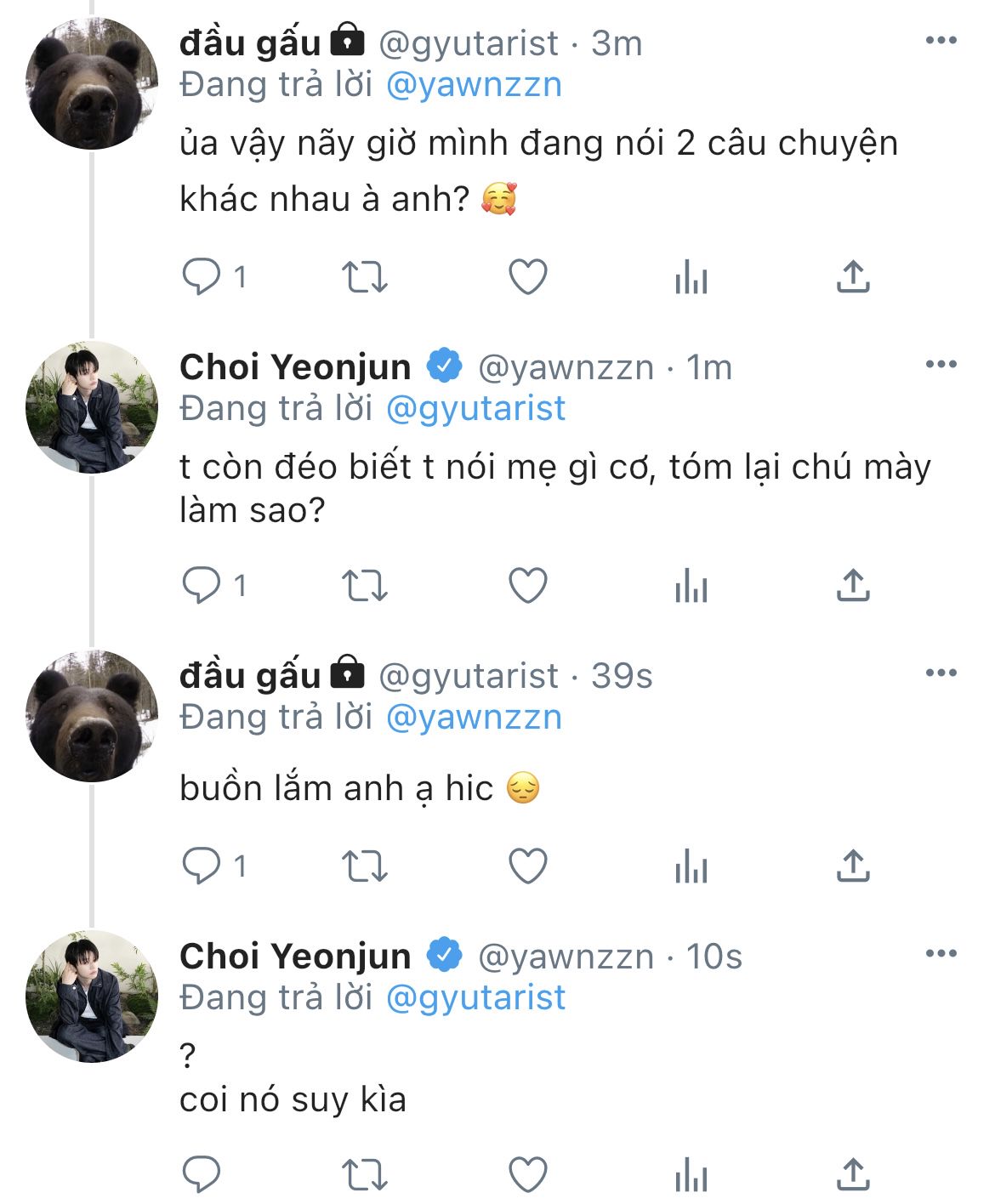Like the 'coi nó suy kìa' tweet
Screen dimensions: 995x1204
coord(527,1175)
